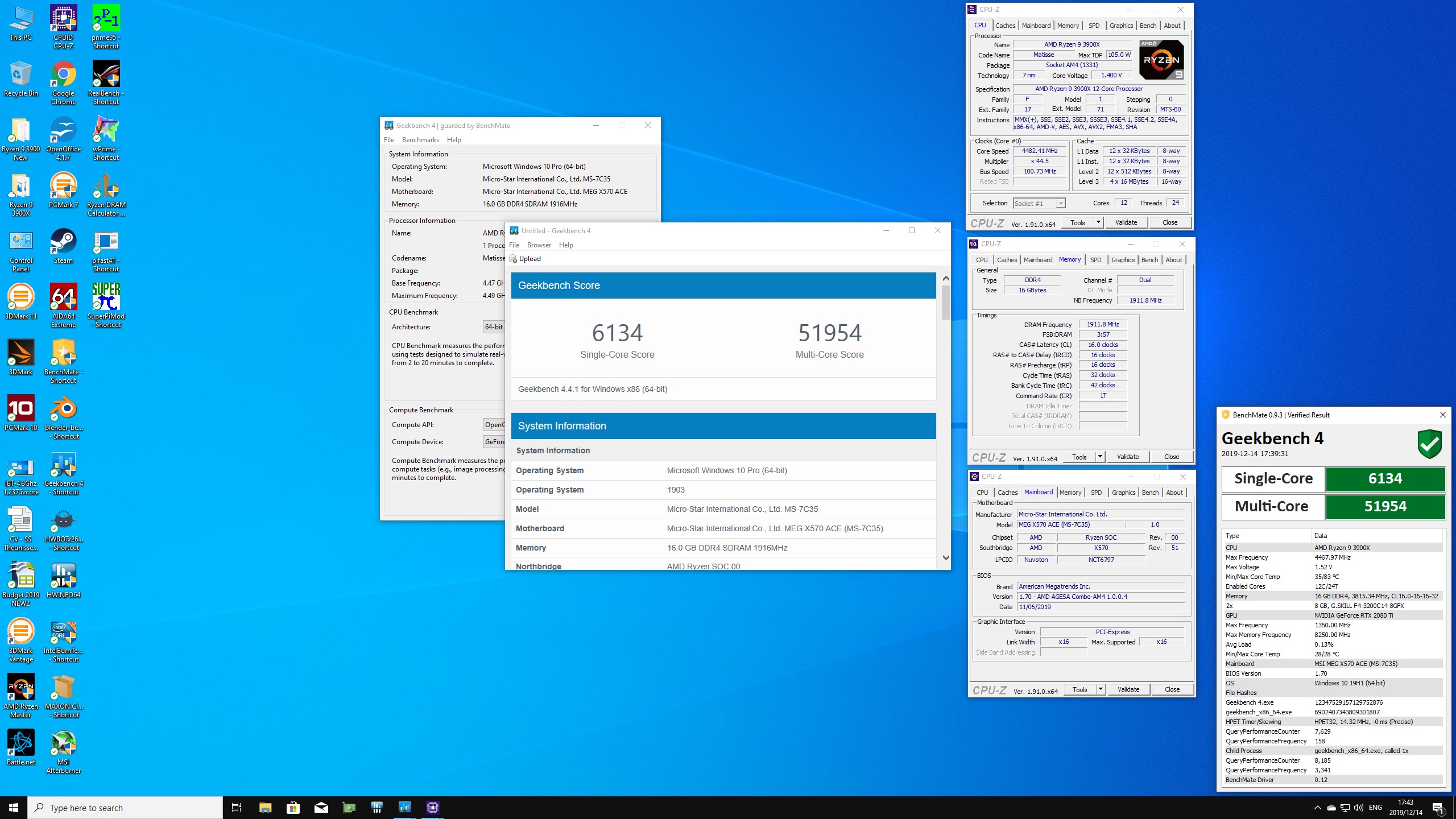The height and width of the screenshot is (819, 1456).
Task: Open Recycle Bin
Action: pyautogui.click(x=21, y=79)
